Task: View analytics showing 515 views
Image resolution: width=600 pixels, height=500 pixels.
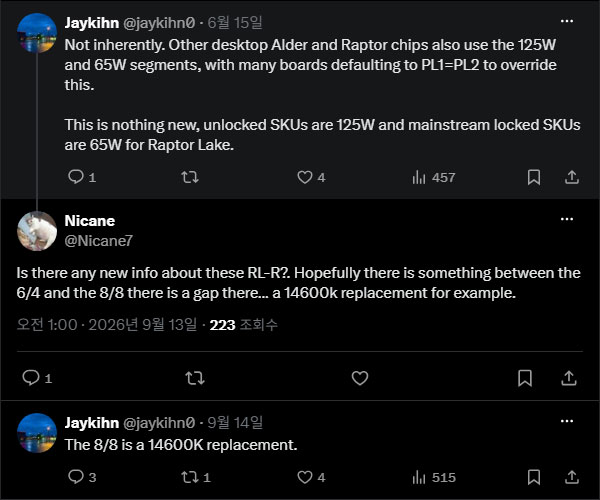Action: (x=434, y=477)
